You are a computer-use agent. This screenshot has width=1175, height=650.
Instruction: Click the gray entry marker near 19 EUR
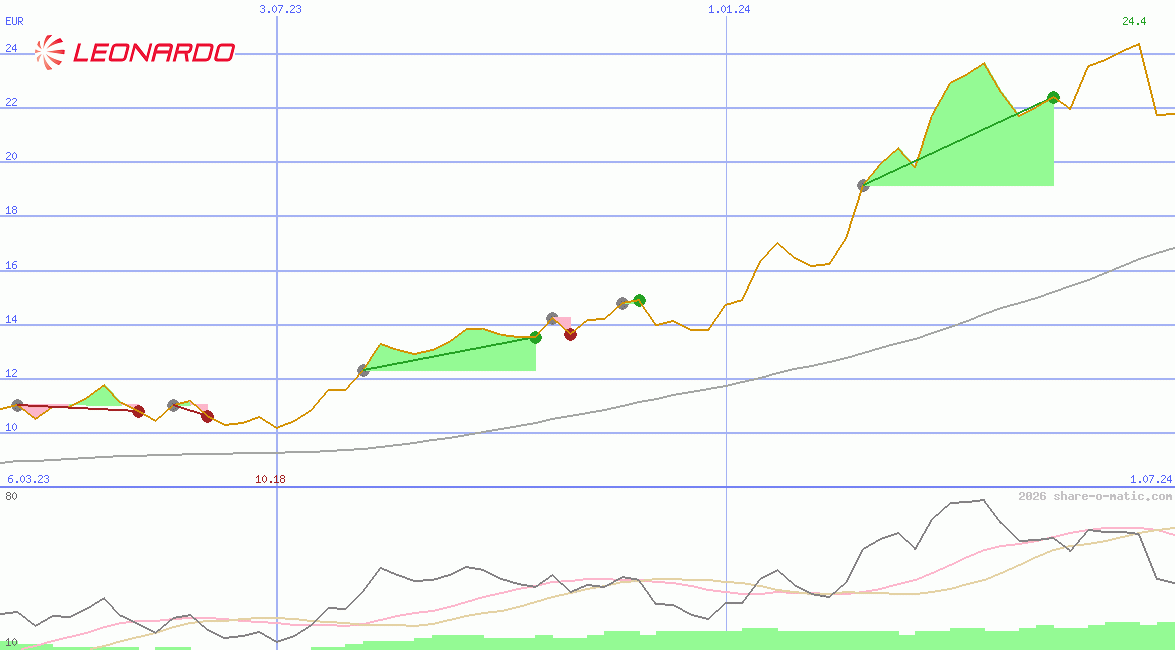863,185
